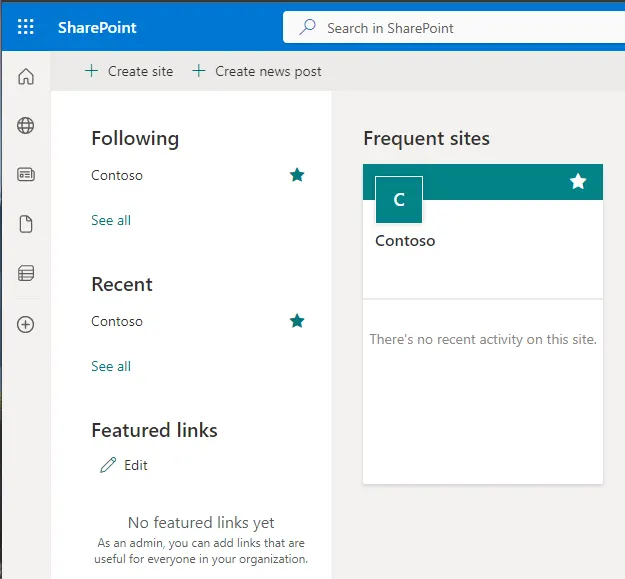Click the SharePoint title in header
This screenshot has height=579, width=625.
coord(97,27)
